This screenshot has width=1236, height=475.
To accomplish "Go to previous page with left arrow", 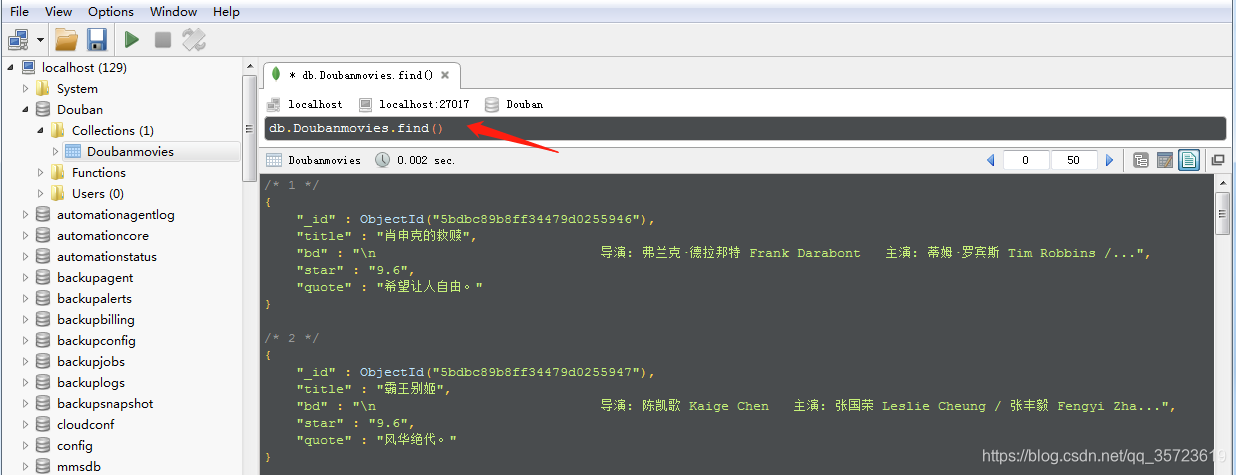I will [991, 160].
